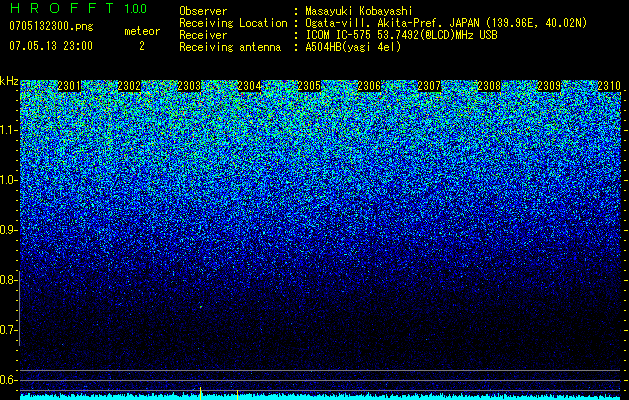This screenshot has height=400, width=629.
Task: Click the 2301 time marker
Action: click(x=69, y=86)
